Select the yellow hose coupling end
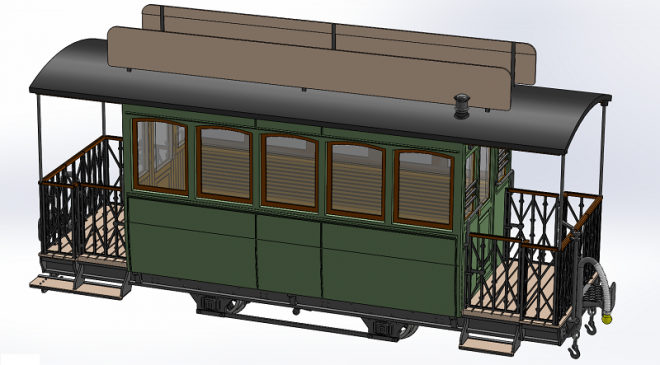Viewport: 660px width, 365px height. pyautogui.click(x=607, y=319)
